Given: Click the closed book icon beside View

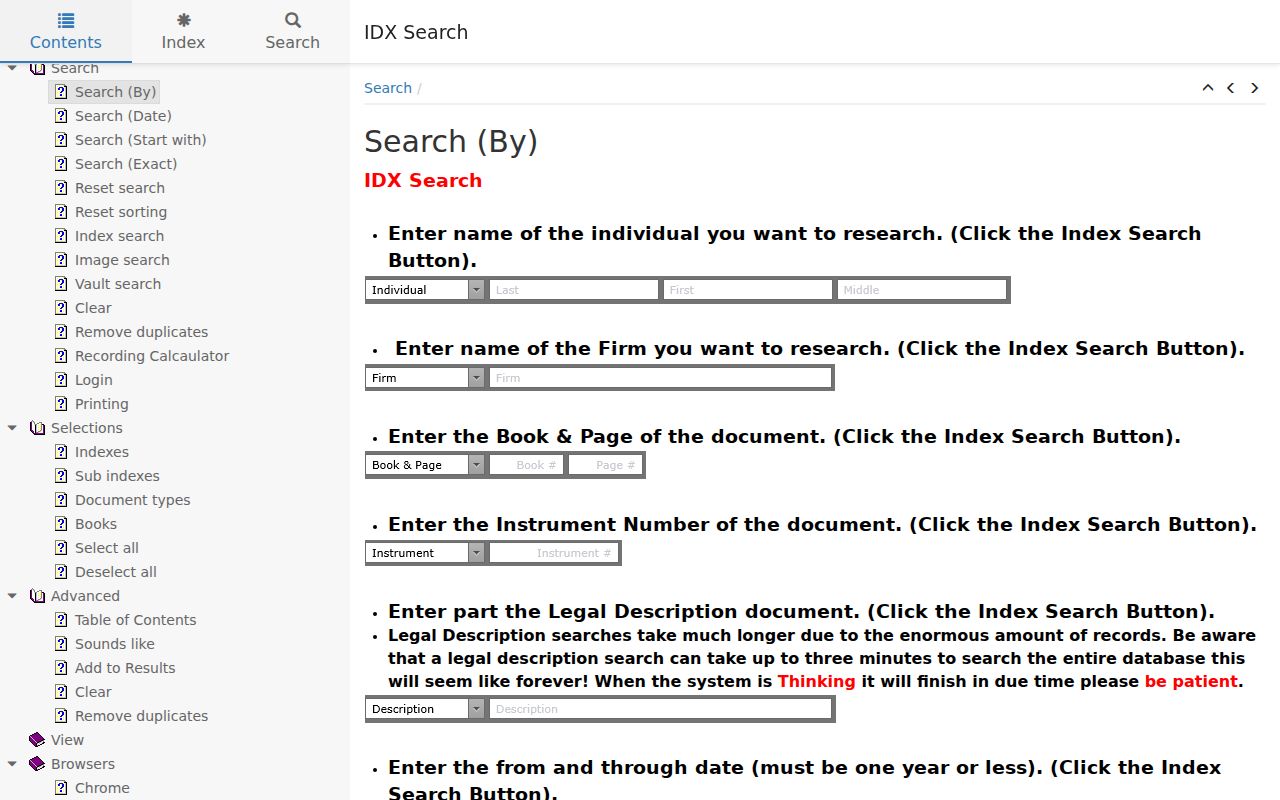Looking at the screenshot, I should point(37,740).
